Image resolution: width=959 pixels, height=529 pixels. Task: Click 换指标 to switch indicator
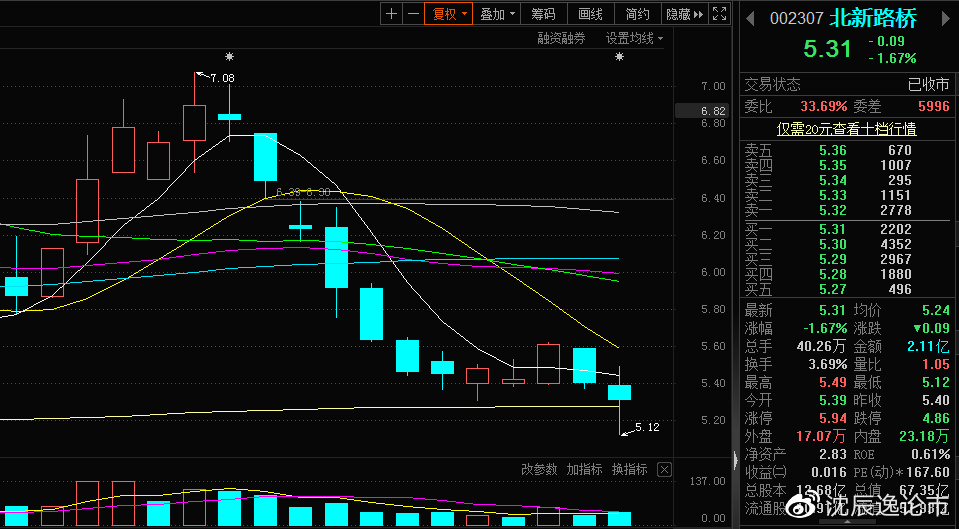tap(629, 470)
